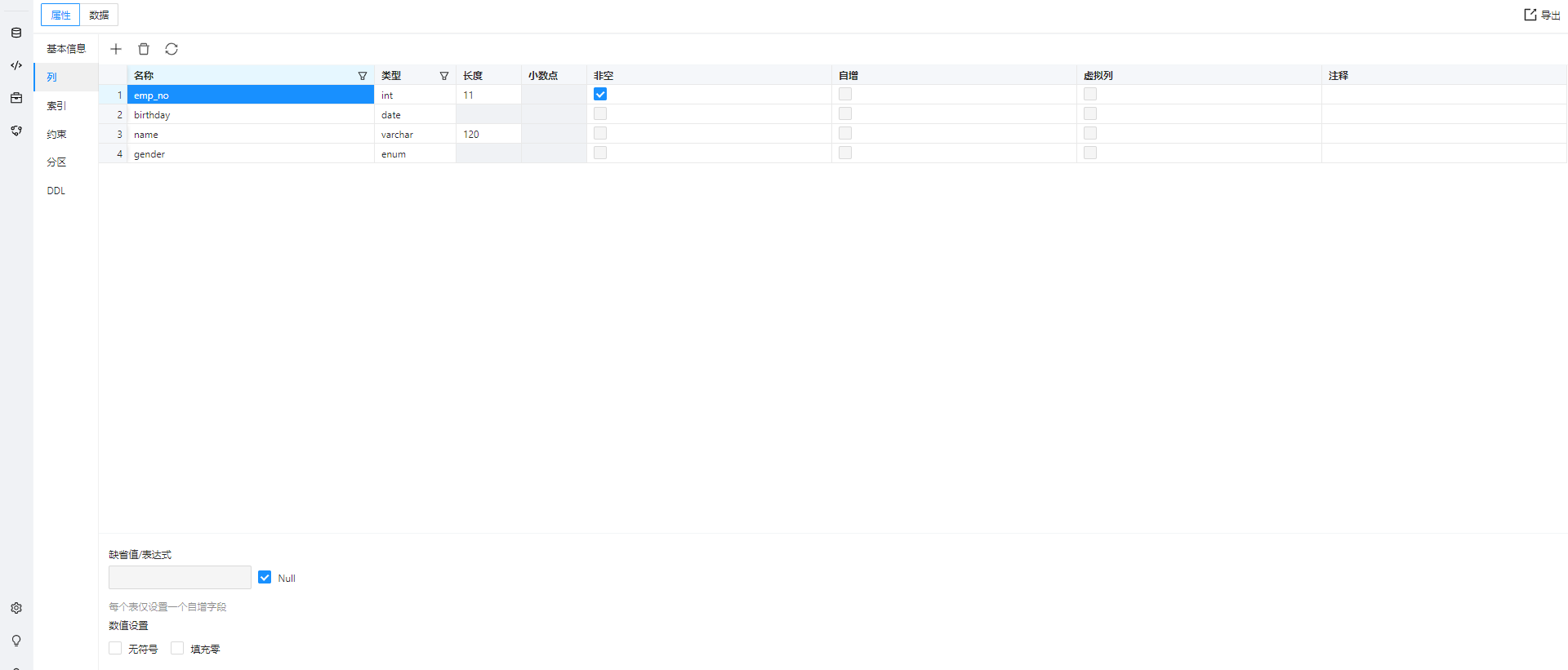Open the 基本信息 section
The width and height of the screenshot is (1568, 670).
click(x=65, y=49)
